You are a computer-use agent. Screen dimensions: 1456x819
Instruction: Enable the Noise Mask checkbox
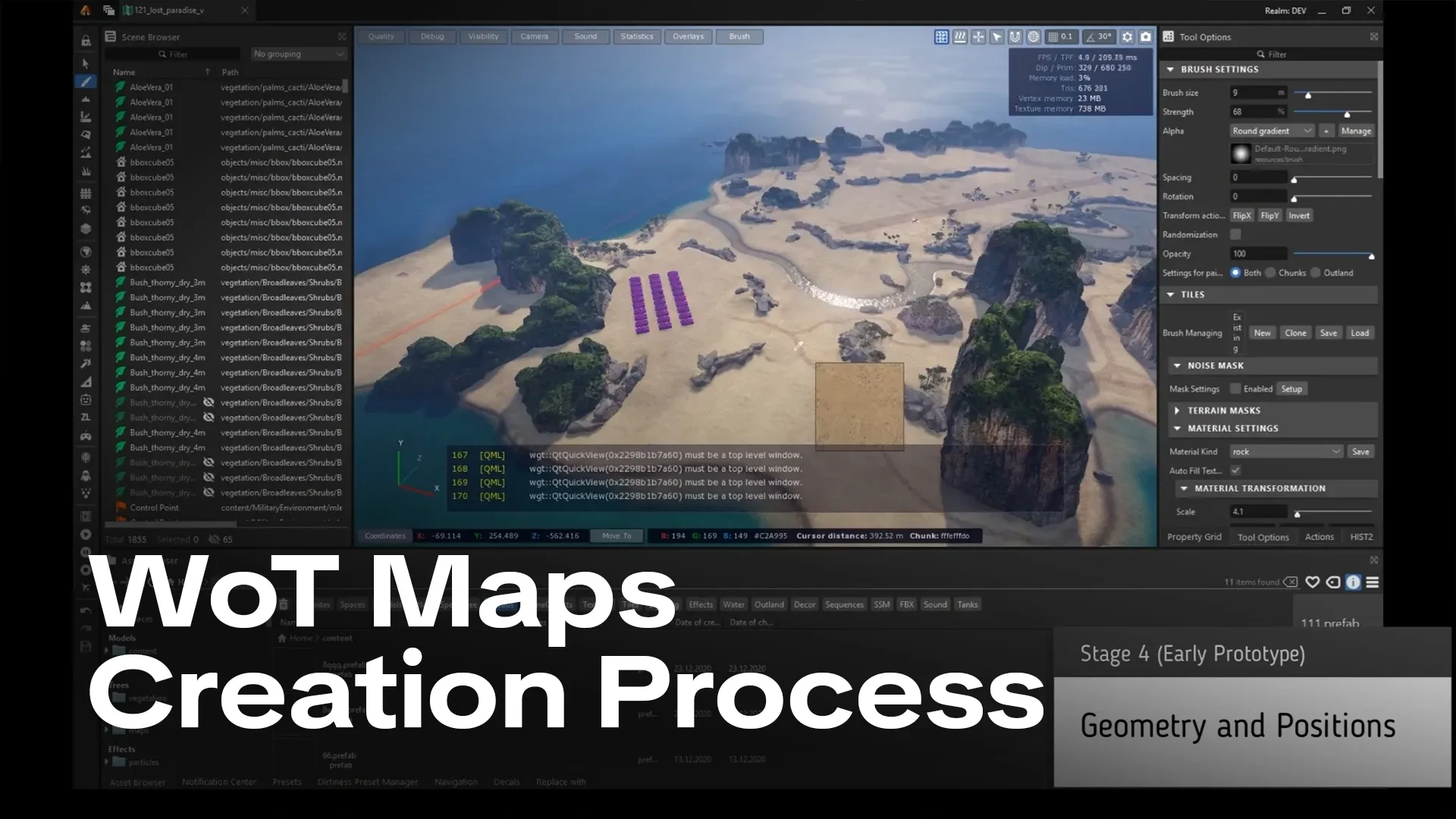click(1236, 389)
